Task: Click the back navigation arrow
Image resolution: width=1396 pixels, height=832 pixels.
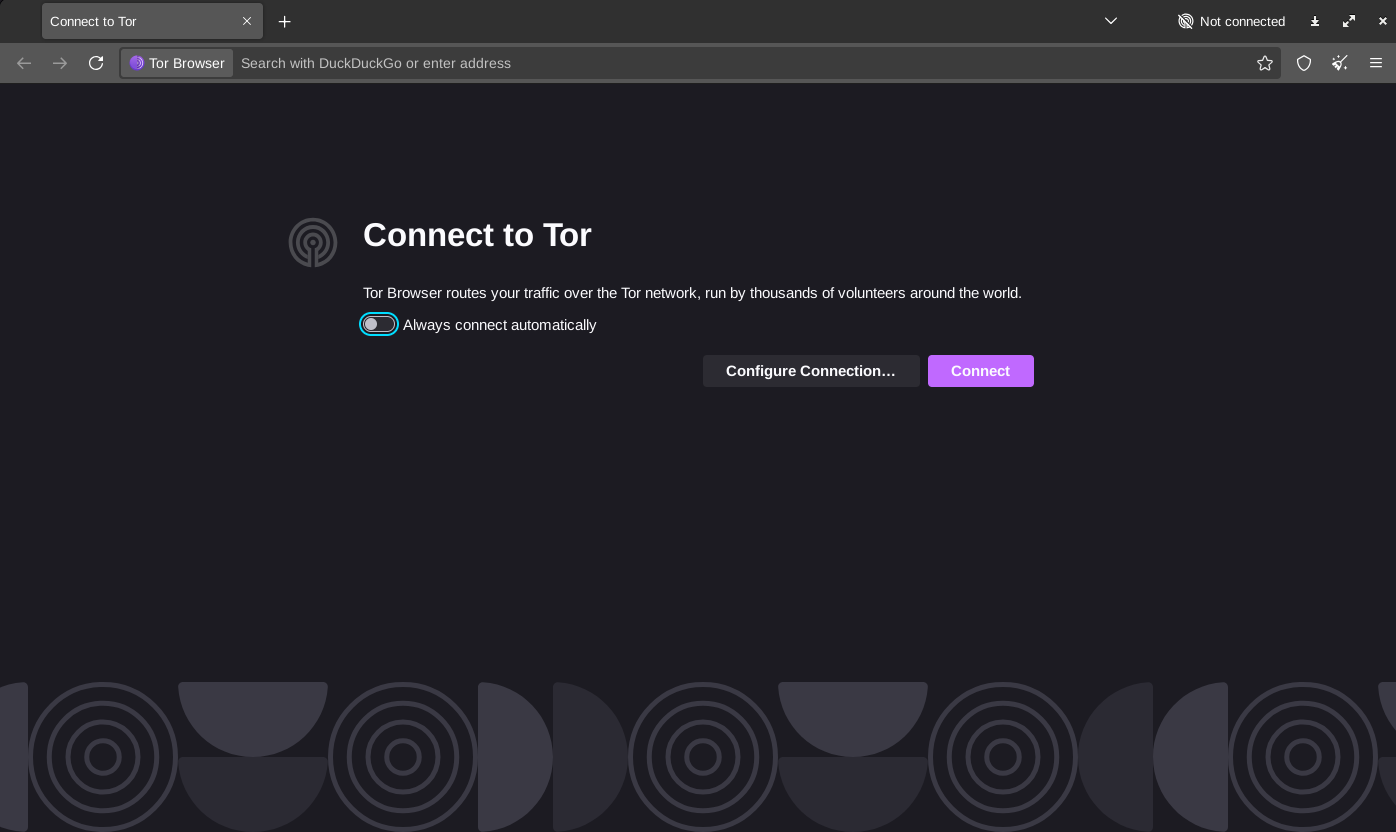Action: [24, 63]
